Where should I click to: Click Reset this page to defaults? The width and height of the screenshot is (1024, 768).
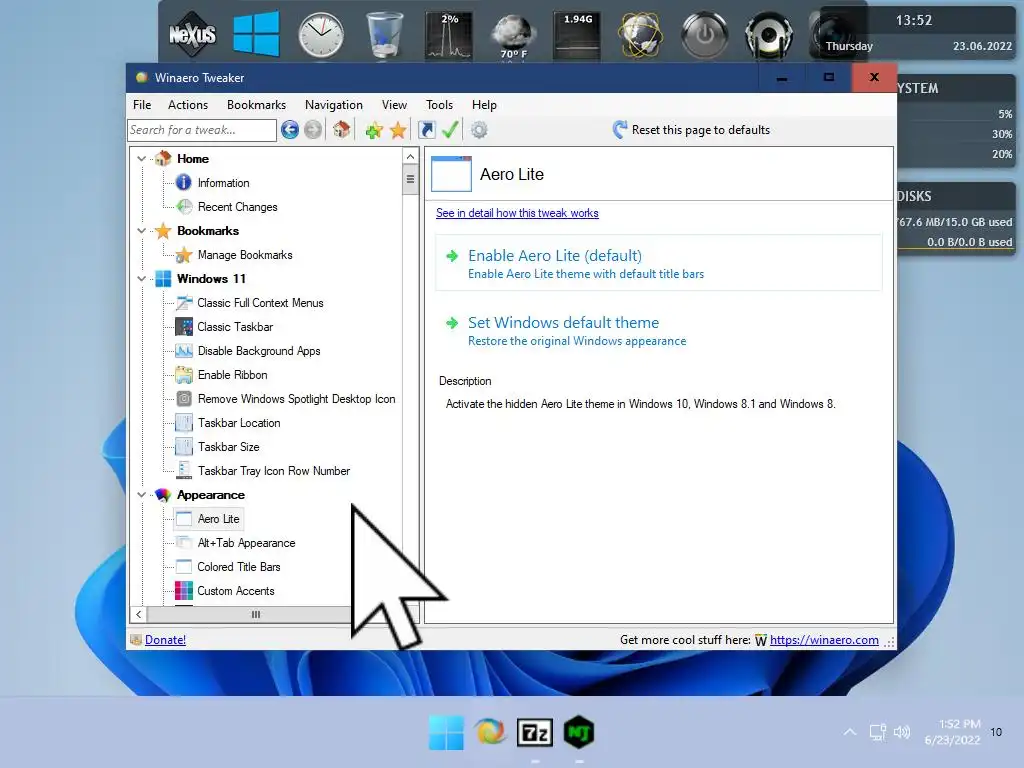click(691, 130)
